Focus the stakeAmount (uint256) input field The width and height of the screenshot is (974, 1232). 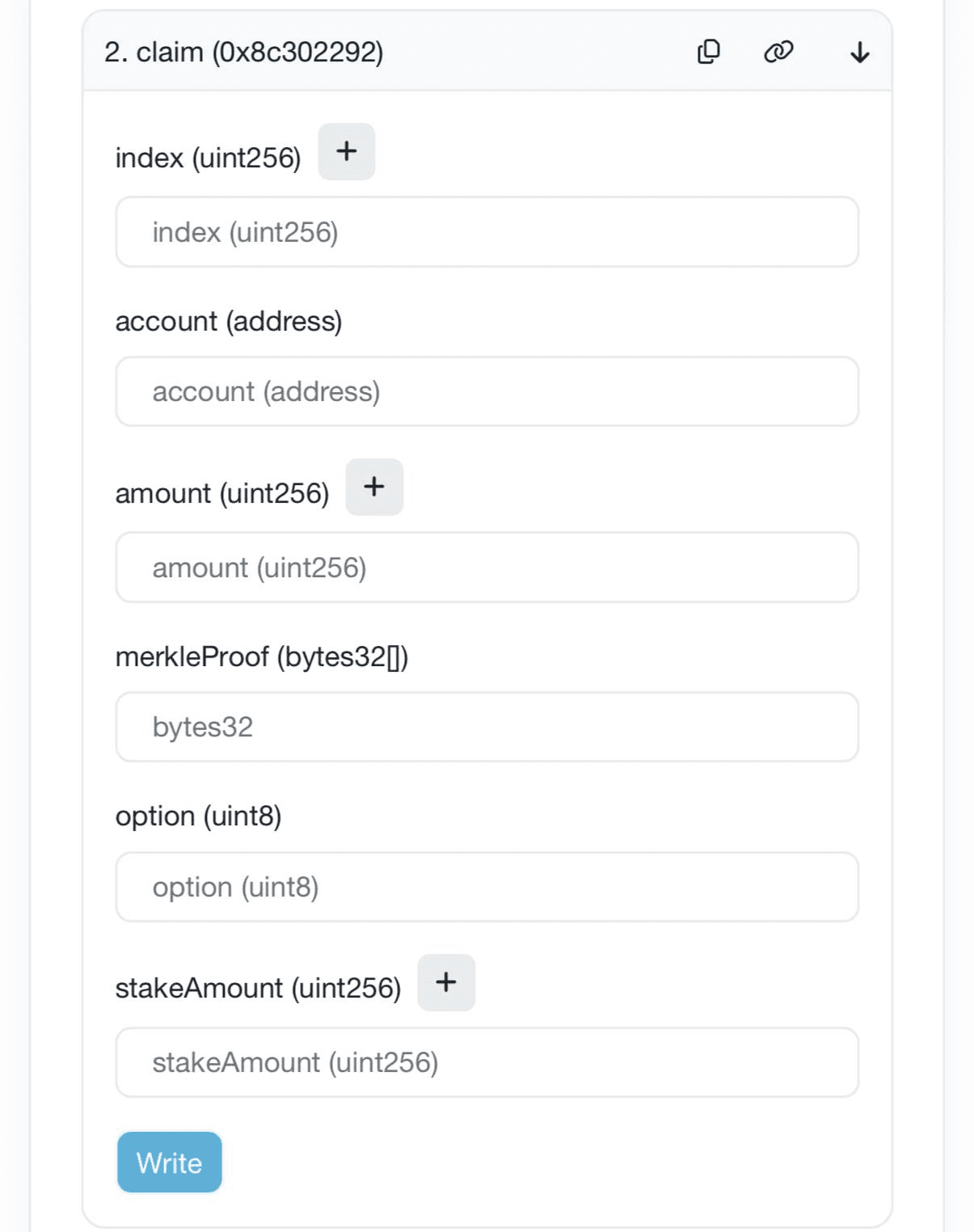coord(487,1062)
